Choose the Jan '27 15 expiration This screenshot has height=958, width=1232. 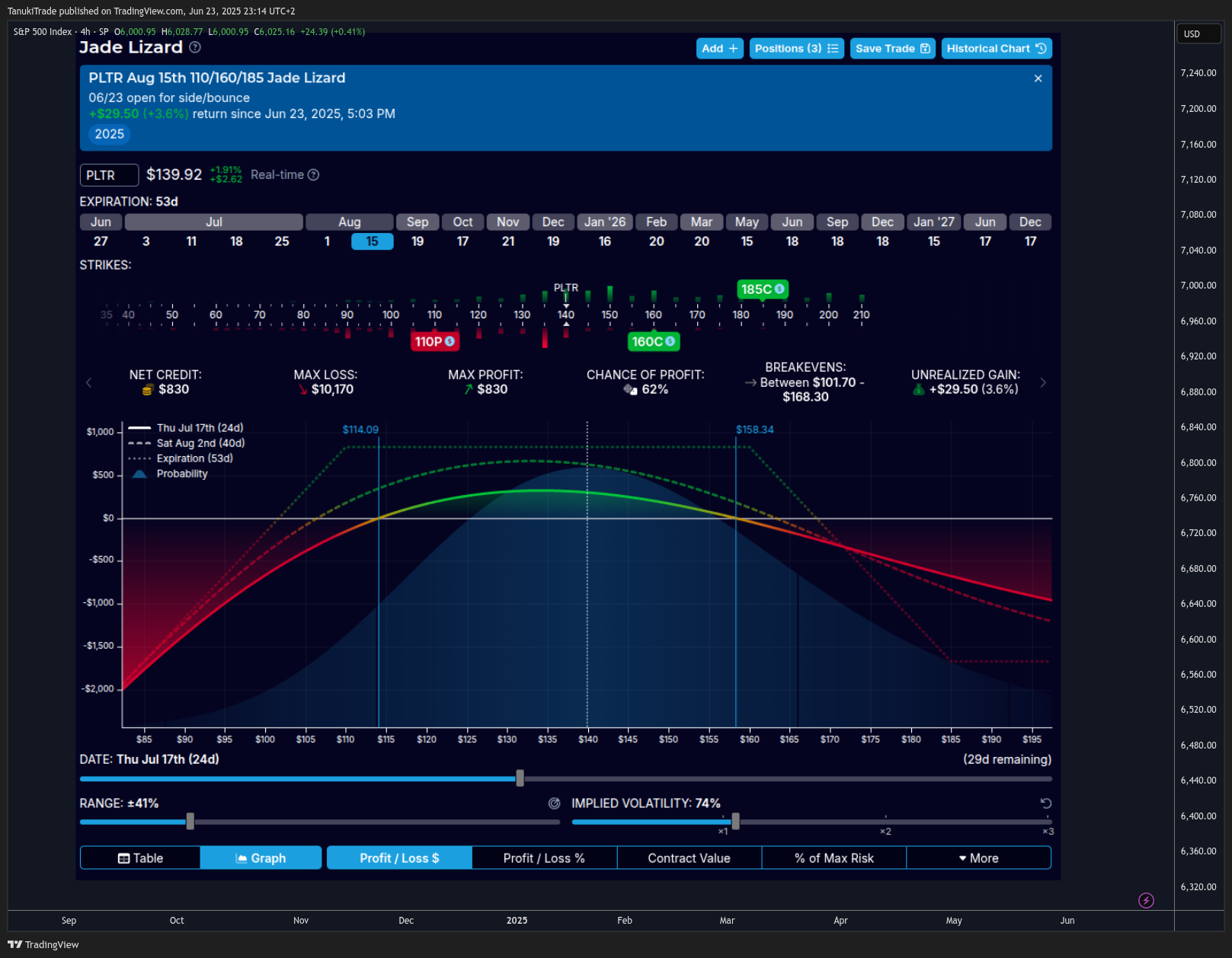pyautogui.click(x=934, y=241)
